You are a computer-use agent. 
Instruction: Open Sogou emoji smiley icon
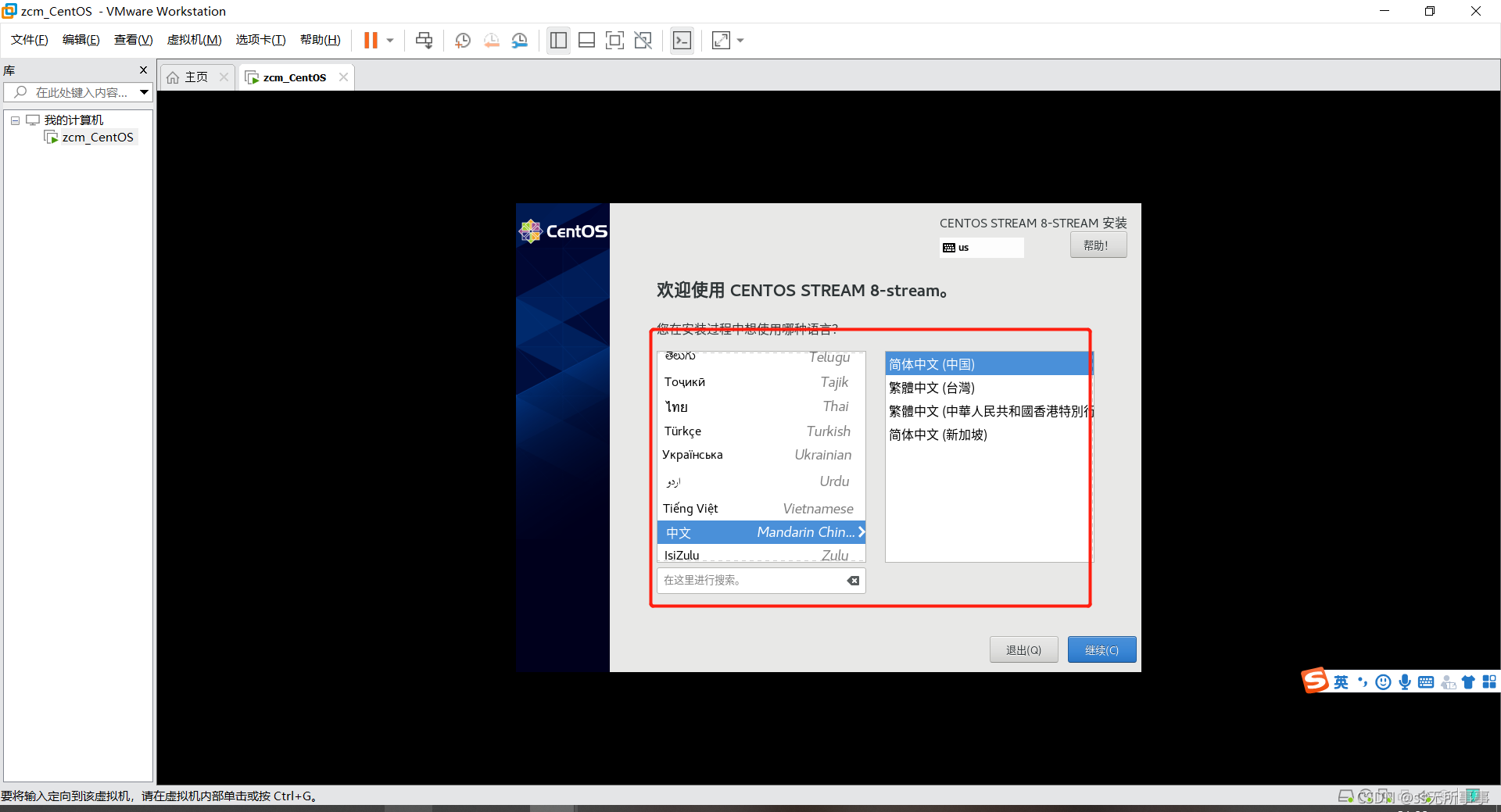pos(1383,682)
